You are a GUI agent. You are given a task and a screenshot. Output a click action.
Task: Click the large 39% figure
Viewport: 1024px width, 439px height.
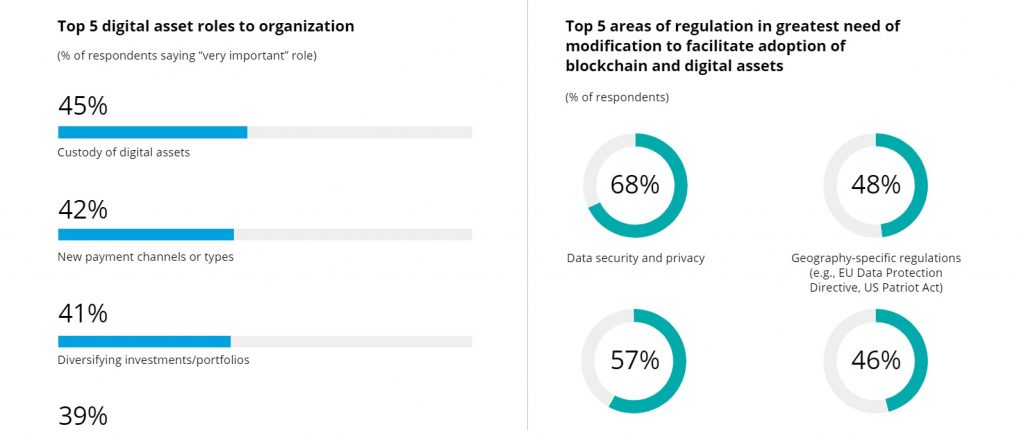pyautogui.click(x=83, y=416)
